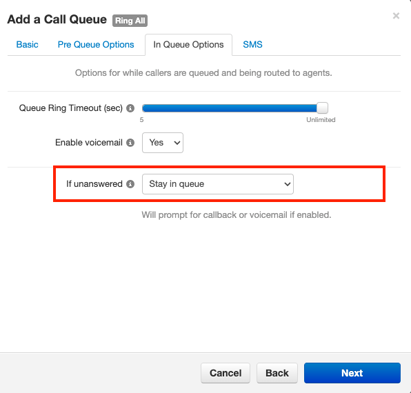
Task: Click the info icon beside If unanswered
Action: (x=130, y=184)
